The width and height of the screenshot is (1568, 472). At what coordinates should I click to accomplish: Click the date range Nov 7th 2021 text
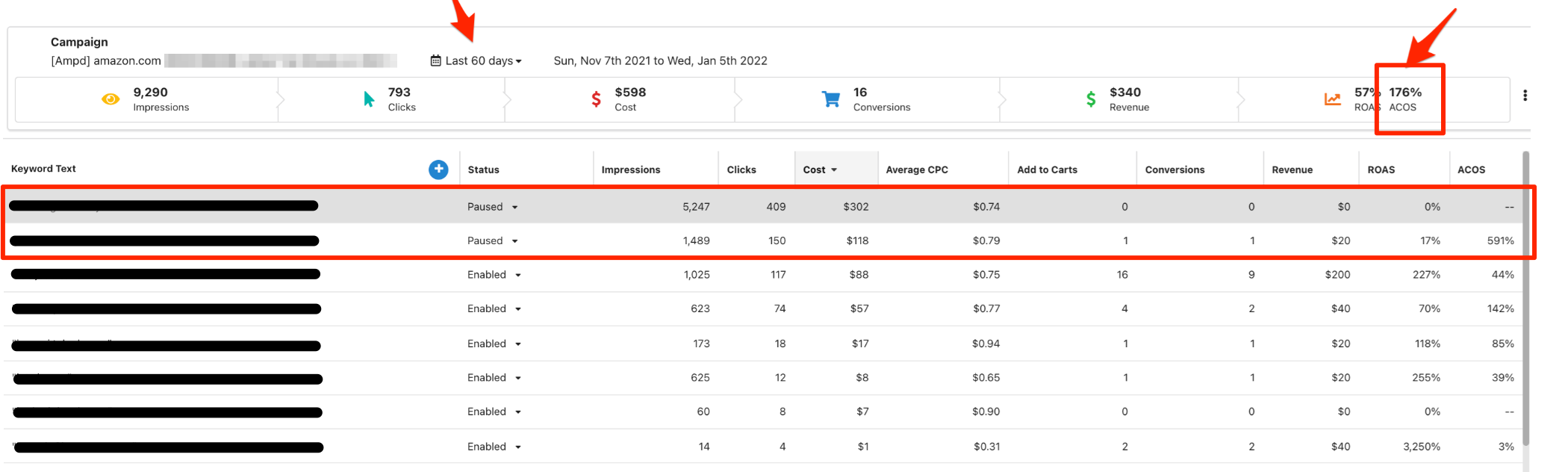click(x=660, y=60)
